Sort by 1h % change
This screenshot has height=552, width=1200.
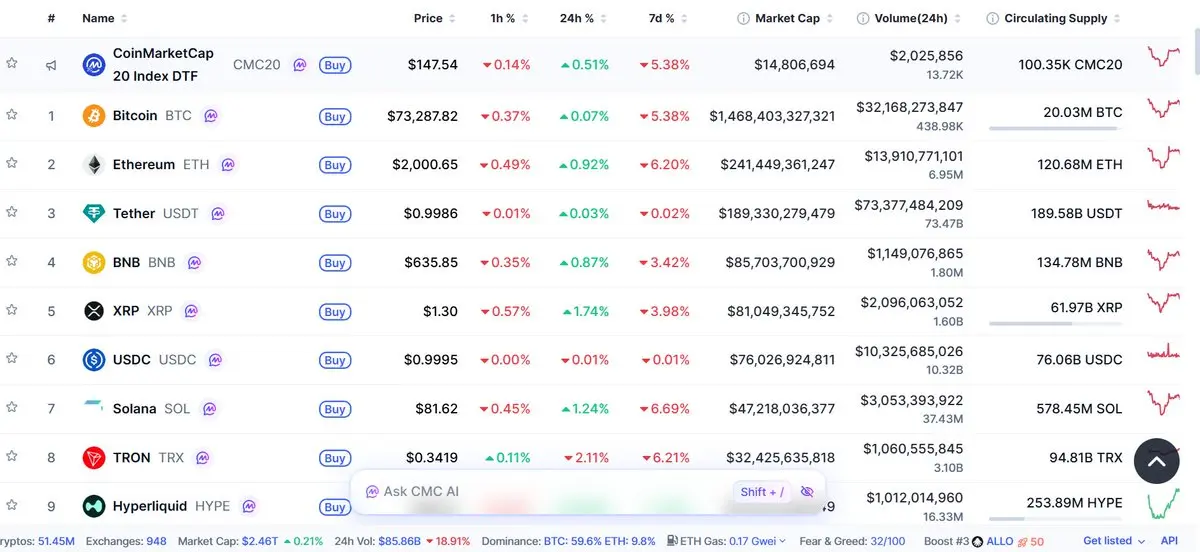pos(509,18)
